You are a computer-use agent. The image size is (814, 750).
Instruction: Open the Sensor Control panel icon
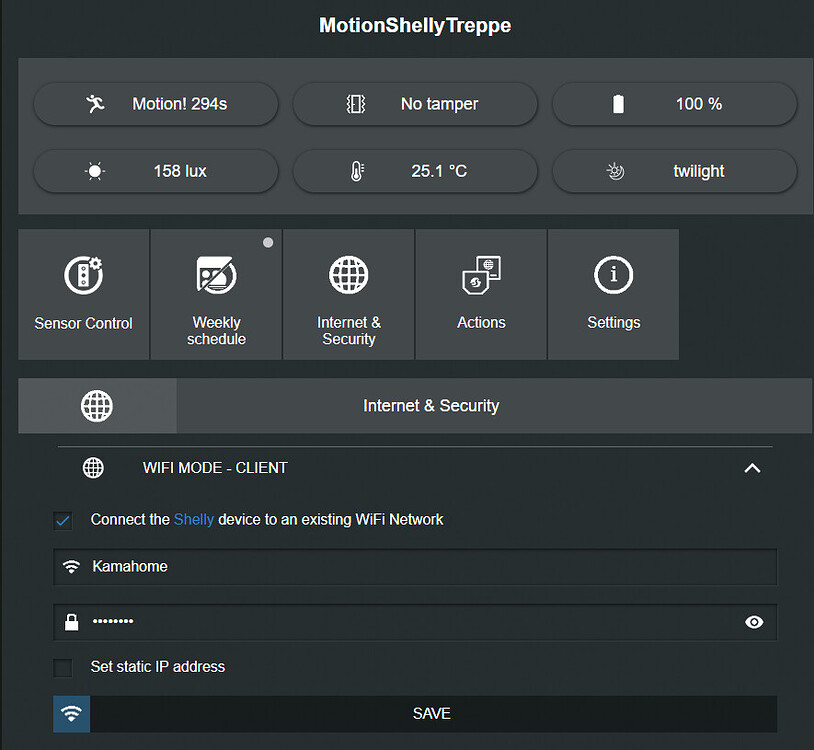coord(83,275)
